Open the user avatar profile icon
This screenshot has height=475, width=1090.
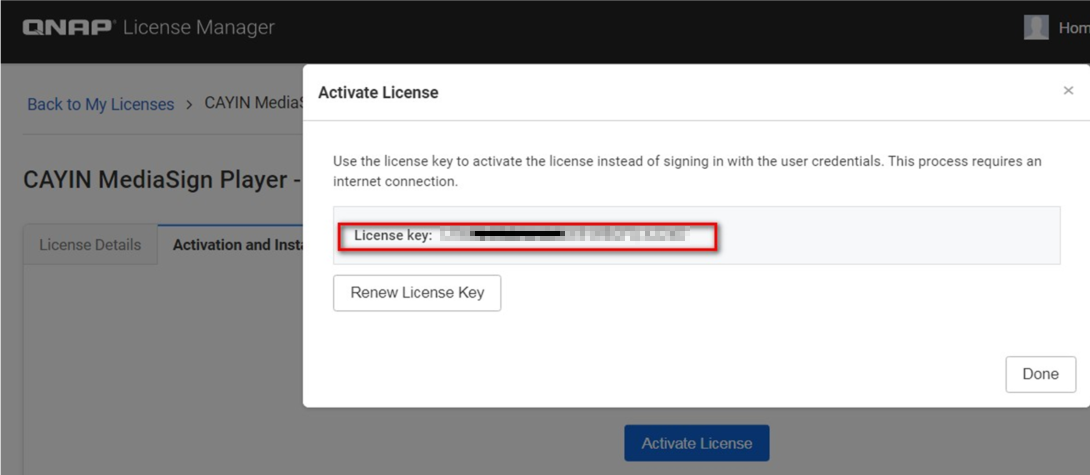pos(1036,28)
